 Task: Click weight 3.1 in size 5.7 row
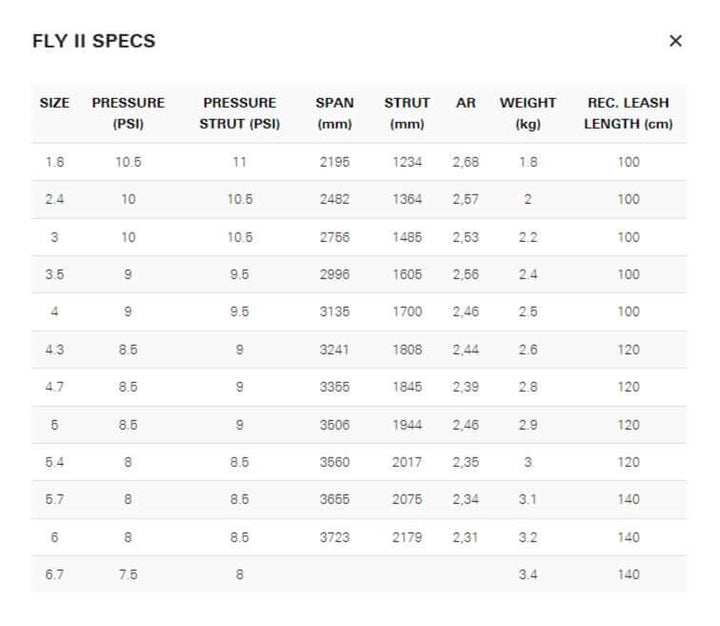coord(527,500)
